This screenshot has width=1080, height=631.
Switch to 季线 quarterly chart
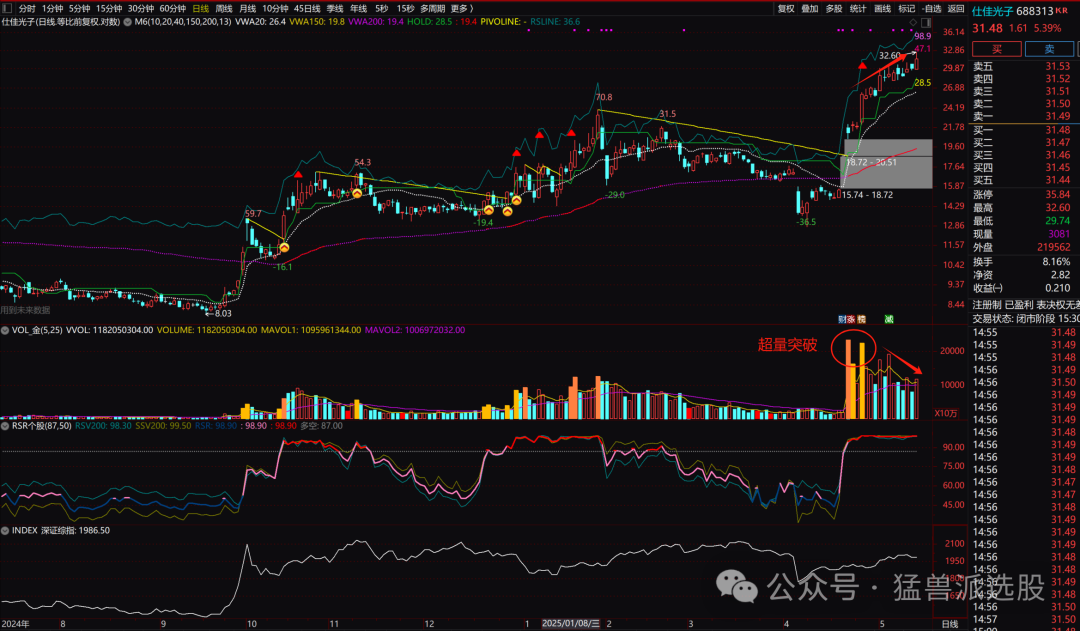[335, 9]
